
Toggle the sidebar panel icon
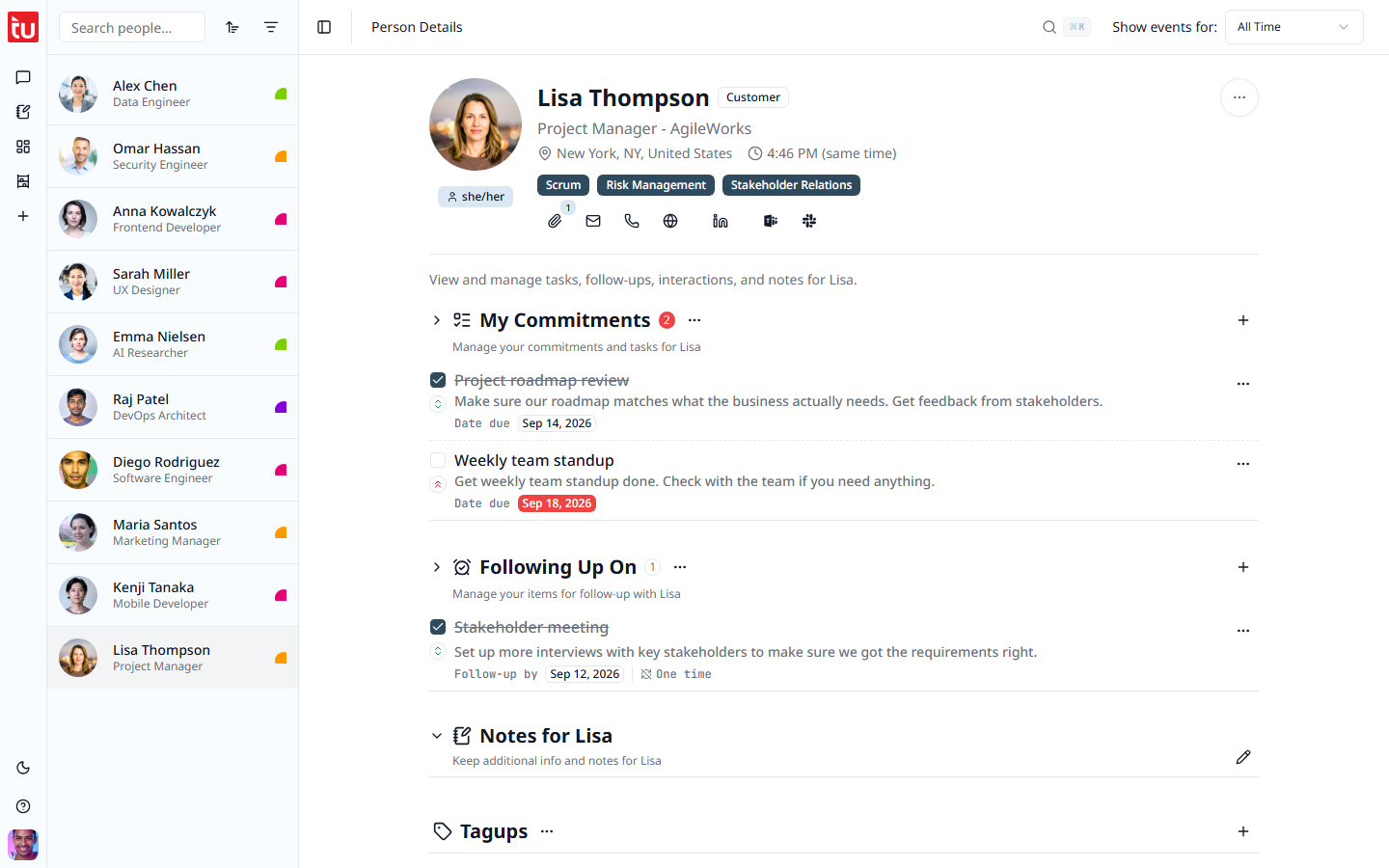(x=324, y=27)
